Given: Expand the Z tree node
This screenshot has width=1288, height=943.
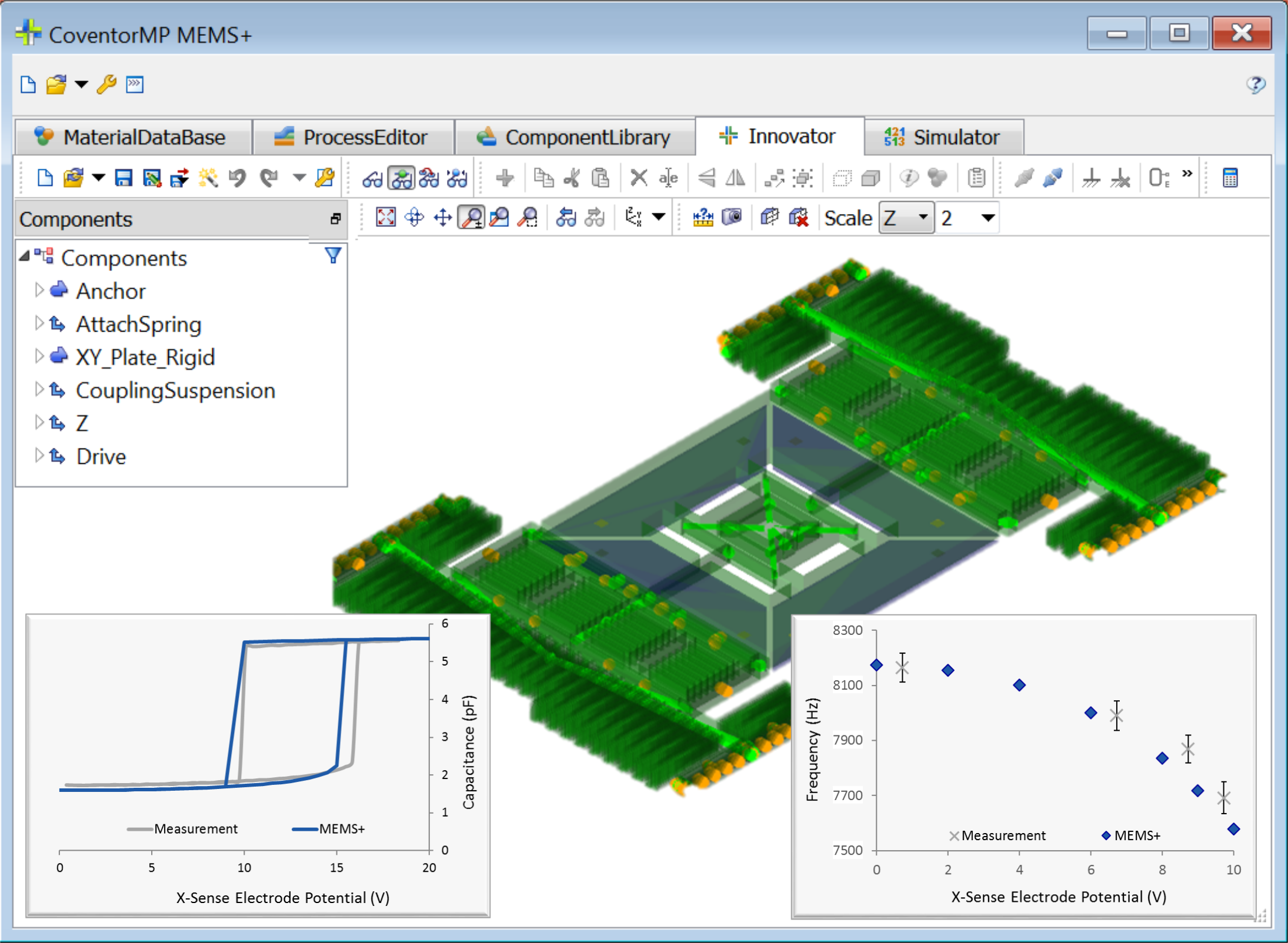Looking at the screenshot, I should [x=39, y=422].
